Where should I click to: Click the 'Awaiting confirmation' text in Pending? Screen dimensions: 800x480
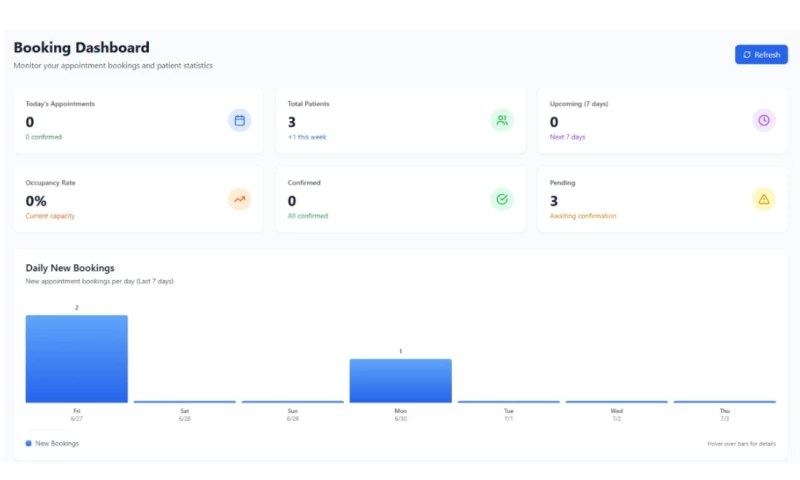583,216
